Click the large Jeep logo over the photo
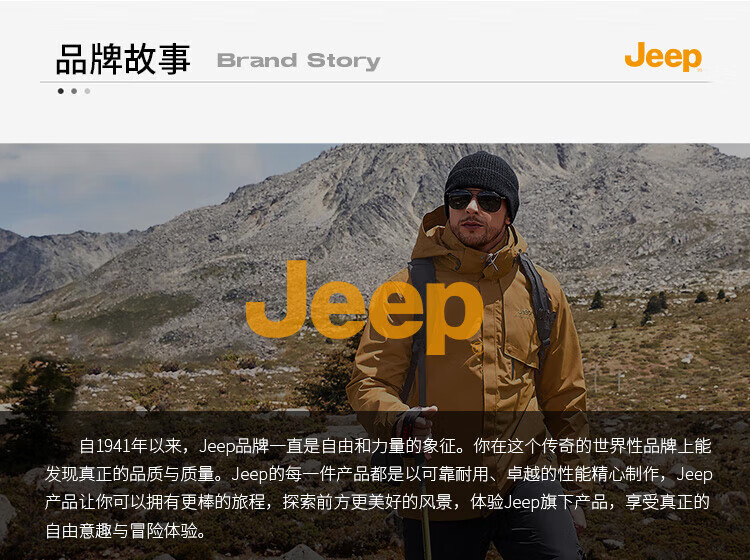 (364, 307)
